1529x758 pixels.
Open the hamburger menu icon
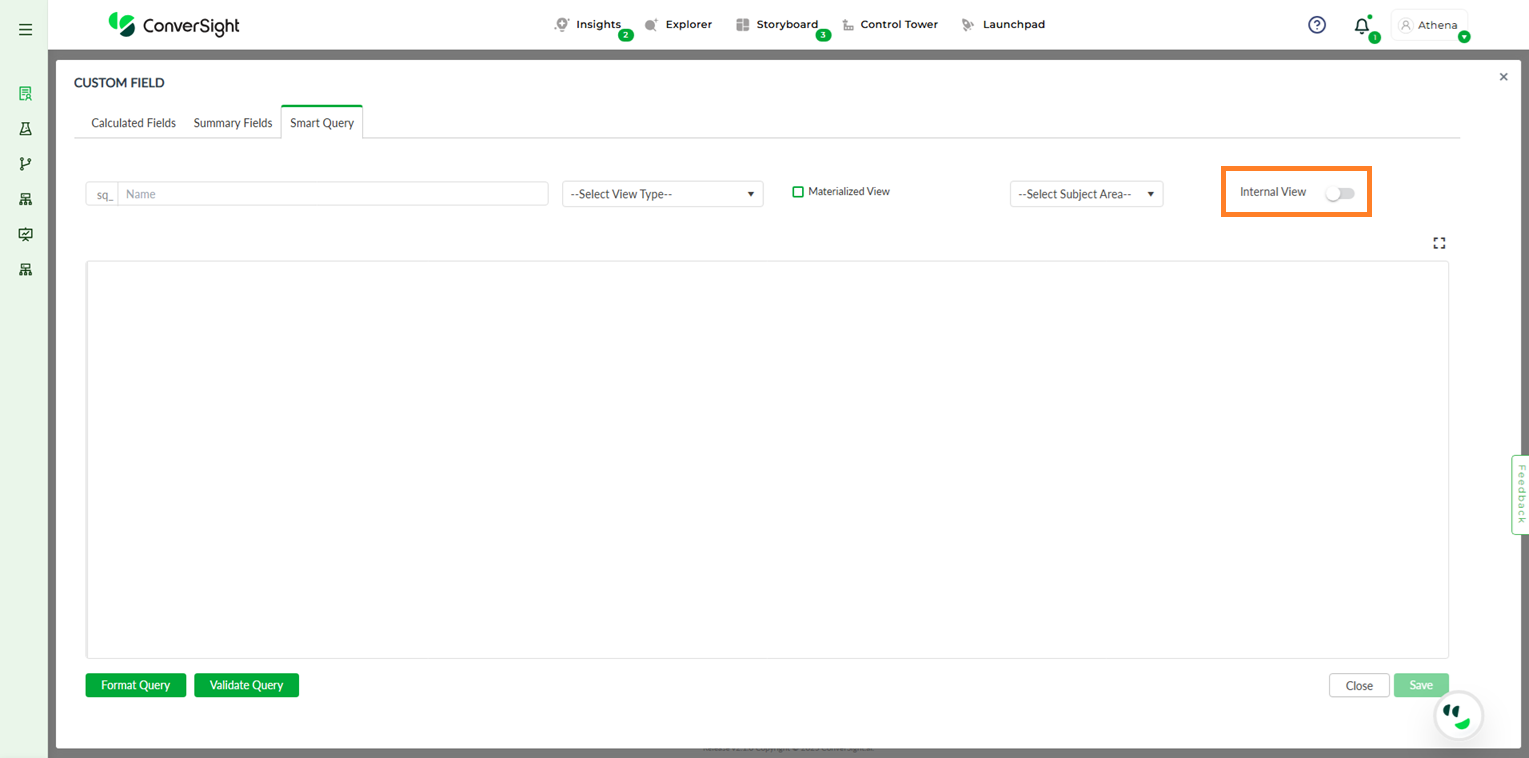(26, 30)
